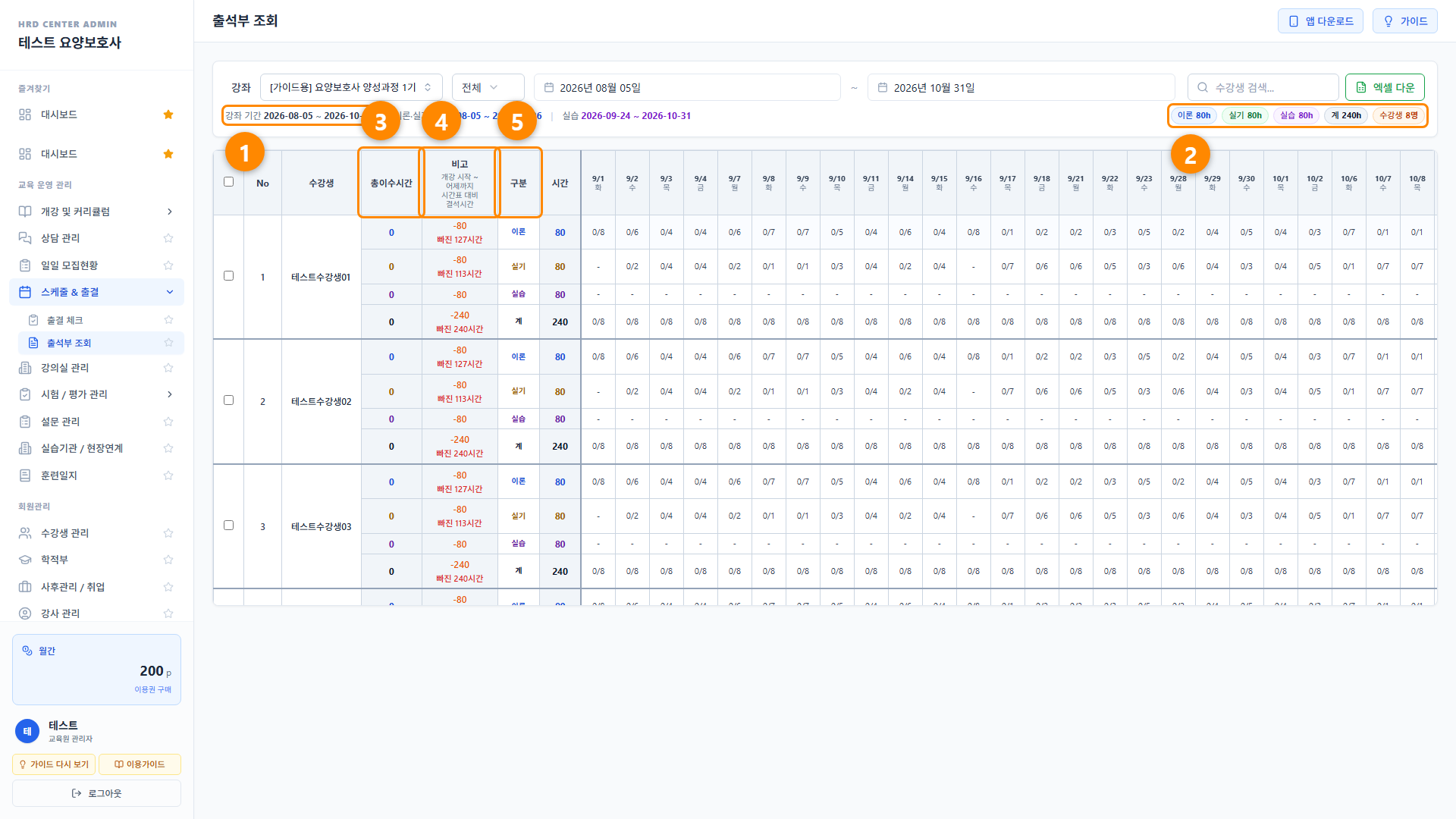Screen dimensions: 1456x819
Task: Click the 앱 다운로드 button
Action: pos(1320,21)
